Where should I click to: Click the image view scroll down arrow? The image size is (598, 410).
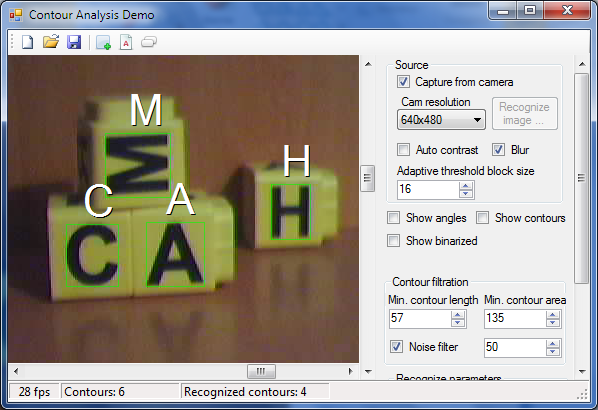(368, 371)
